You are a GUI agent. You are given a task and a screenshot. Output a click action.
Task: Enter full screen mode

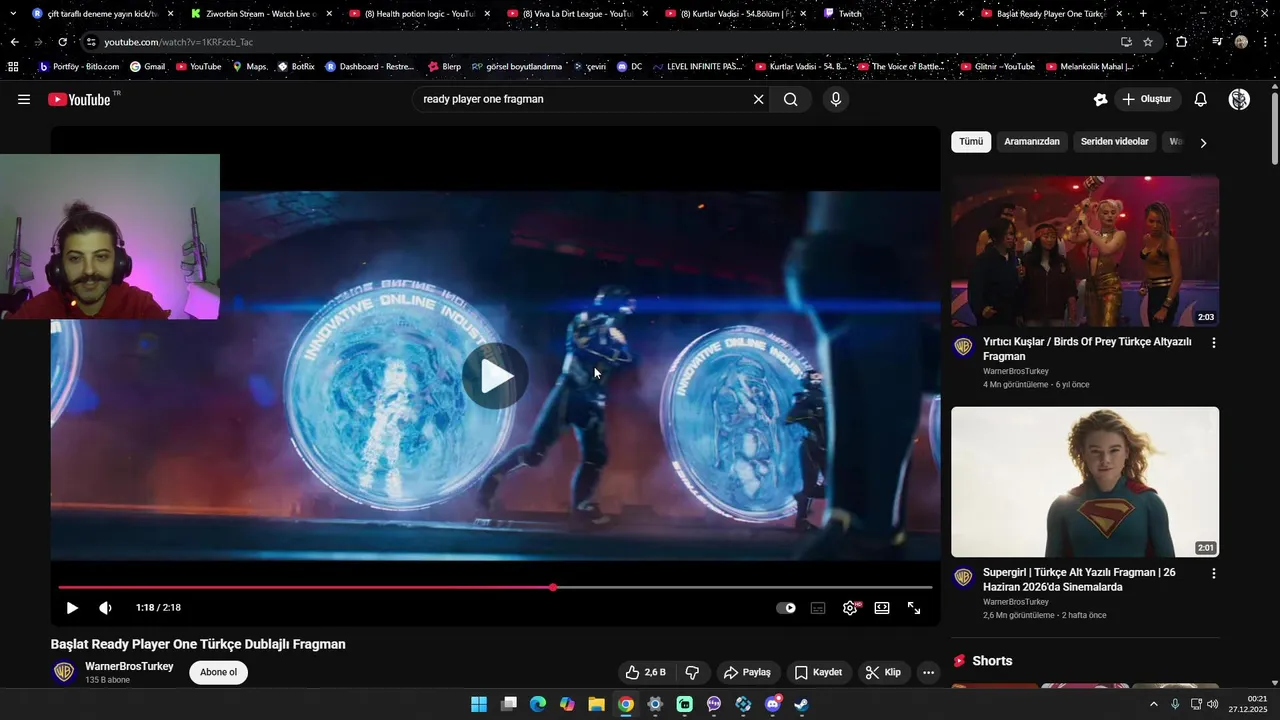914,608
